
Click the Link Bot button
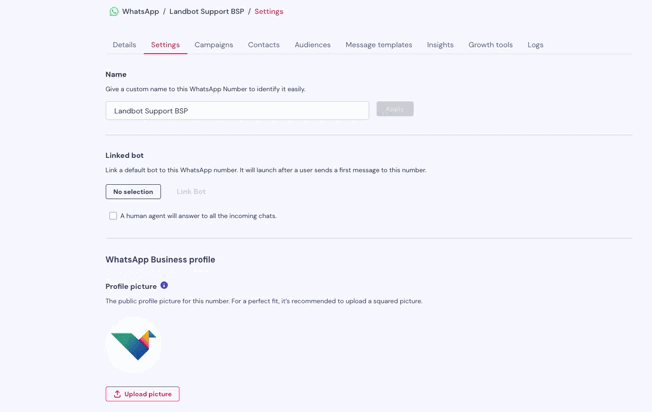pyautogui.click(x=191, y=192)
